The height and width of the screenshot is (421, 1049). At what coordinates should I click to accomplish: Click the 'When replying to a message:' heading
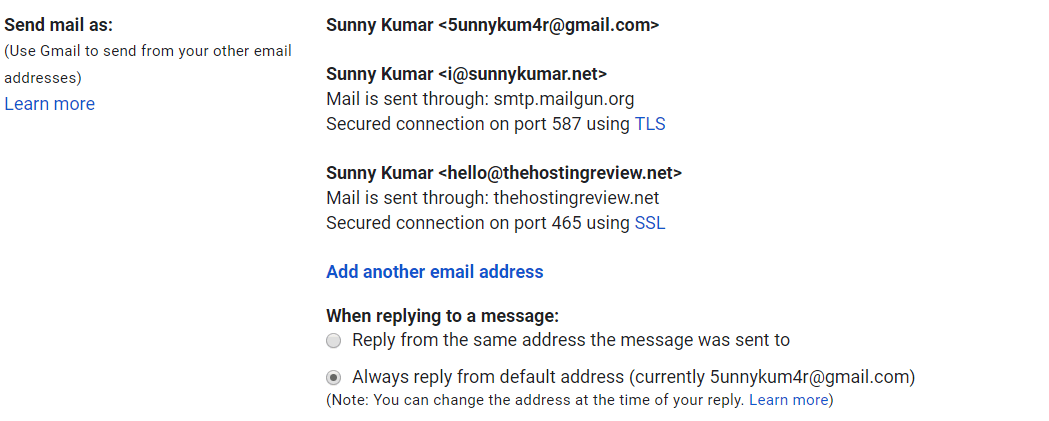click(x=442, y=315)
